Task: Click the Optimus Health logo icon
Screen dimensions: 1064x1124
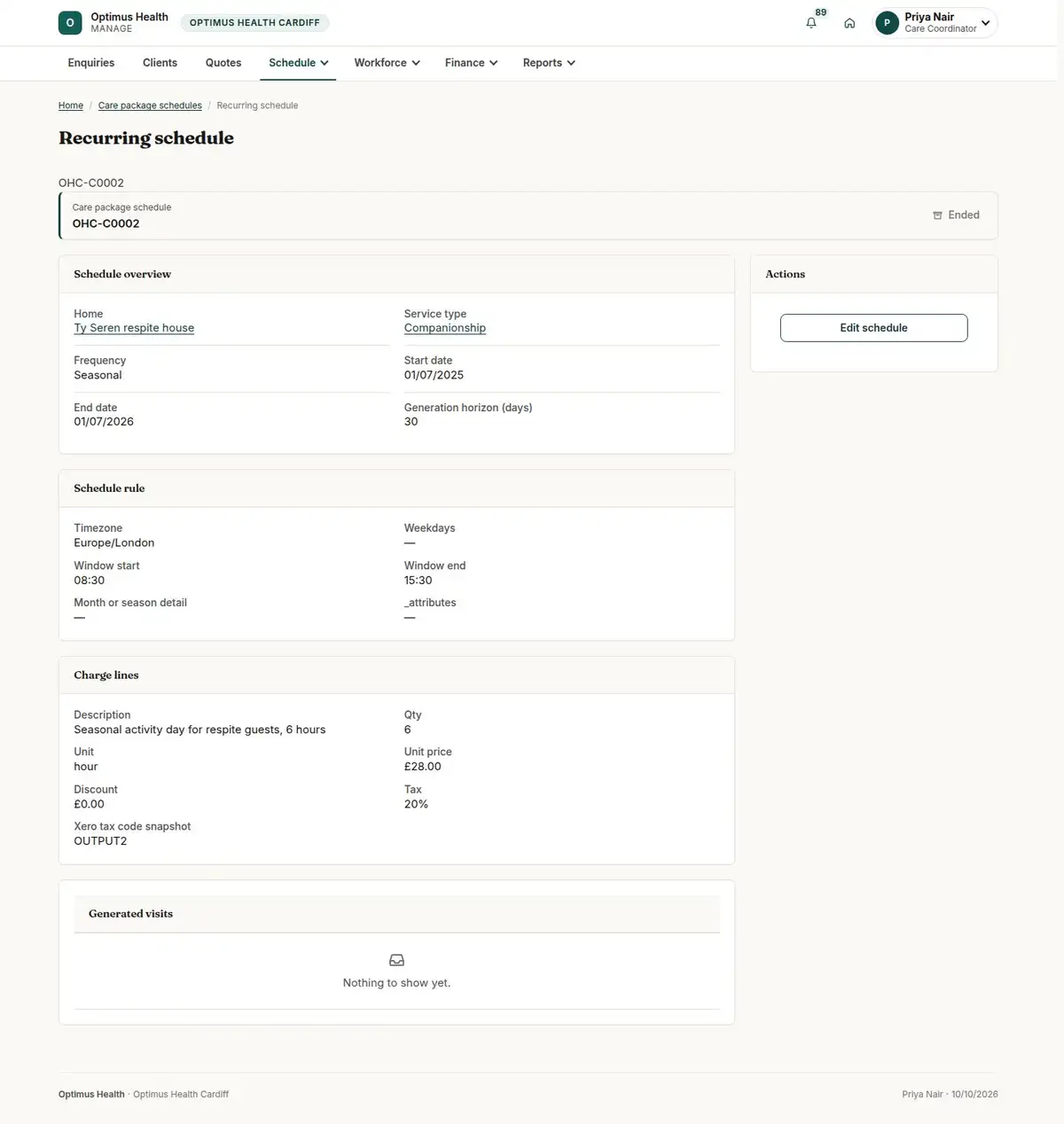Action: point(70,23)
